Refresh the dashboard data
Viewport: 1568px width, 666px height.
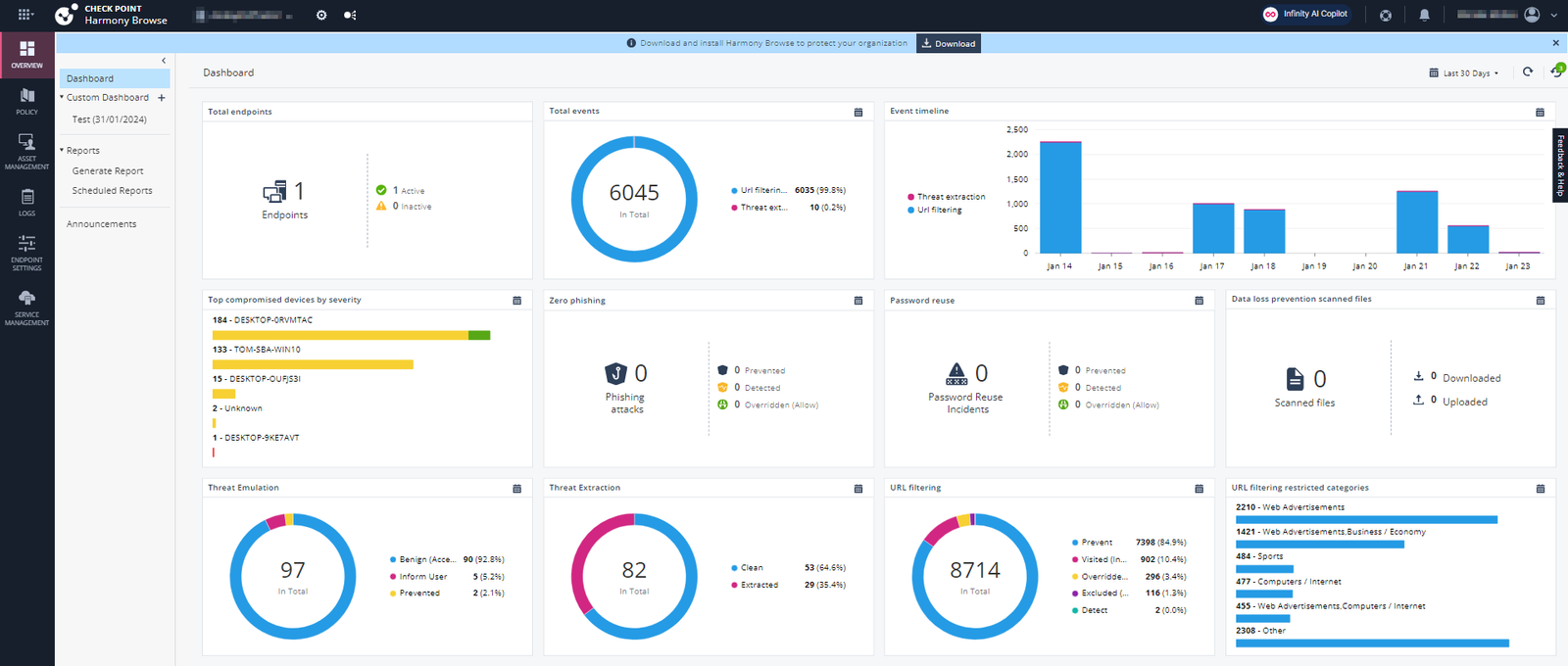pos(1527,72)
